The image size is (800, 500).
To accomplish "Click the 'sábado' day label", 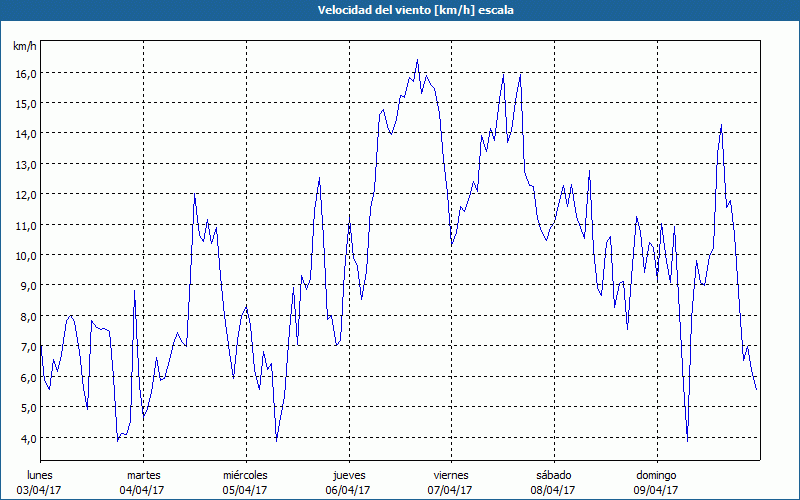I will 553,475.
